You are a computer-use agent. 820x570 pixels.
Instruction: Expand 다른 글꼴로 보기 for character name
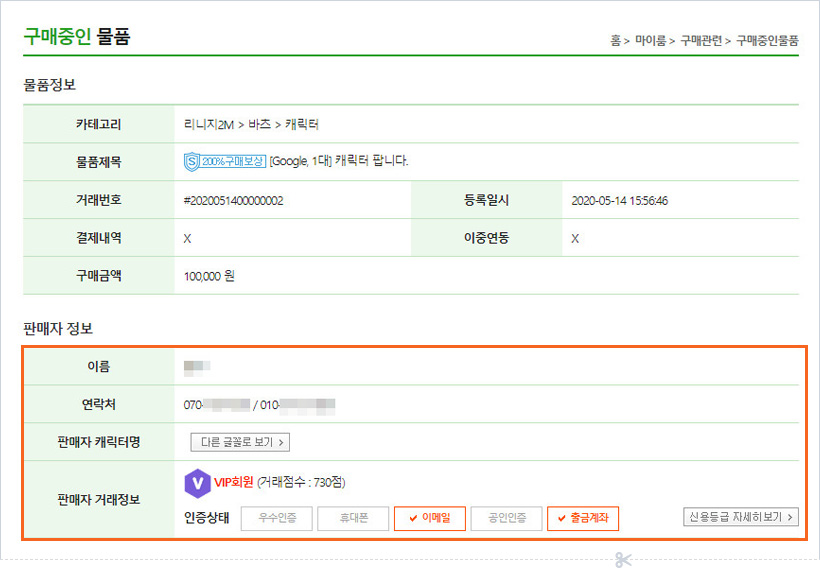point(240,442)
